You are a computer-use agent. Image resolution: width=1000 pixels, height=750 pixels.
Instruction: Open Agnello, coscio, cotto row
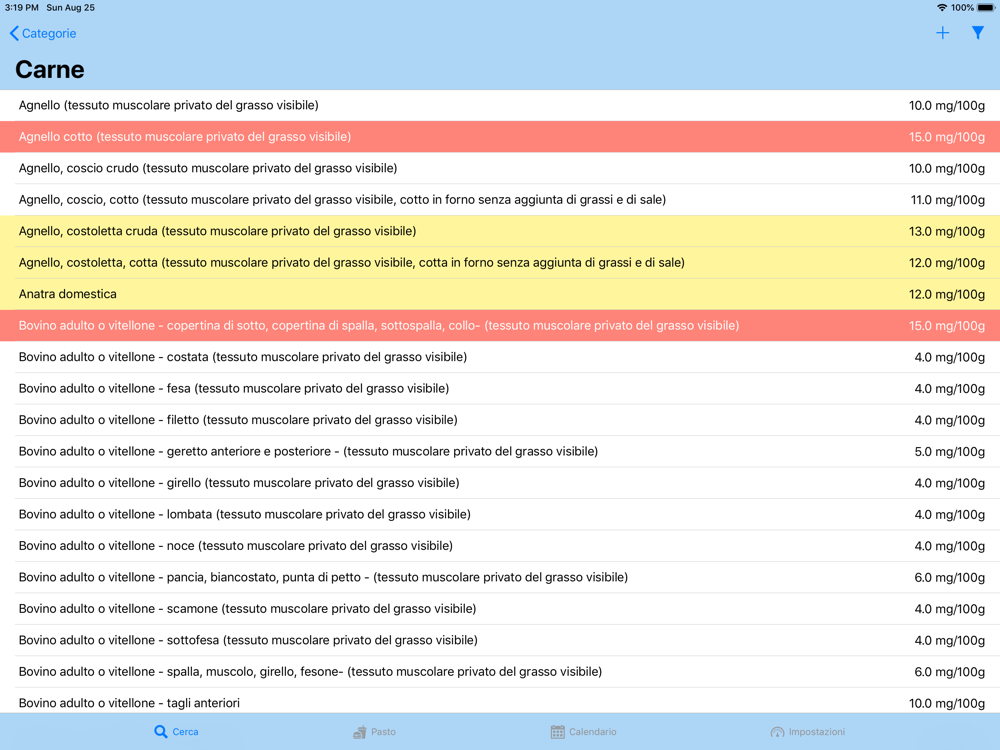tap(500, 200)
